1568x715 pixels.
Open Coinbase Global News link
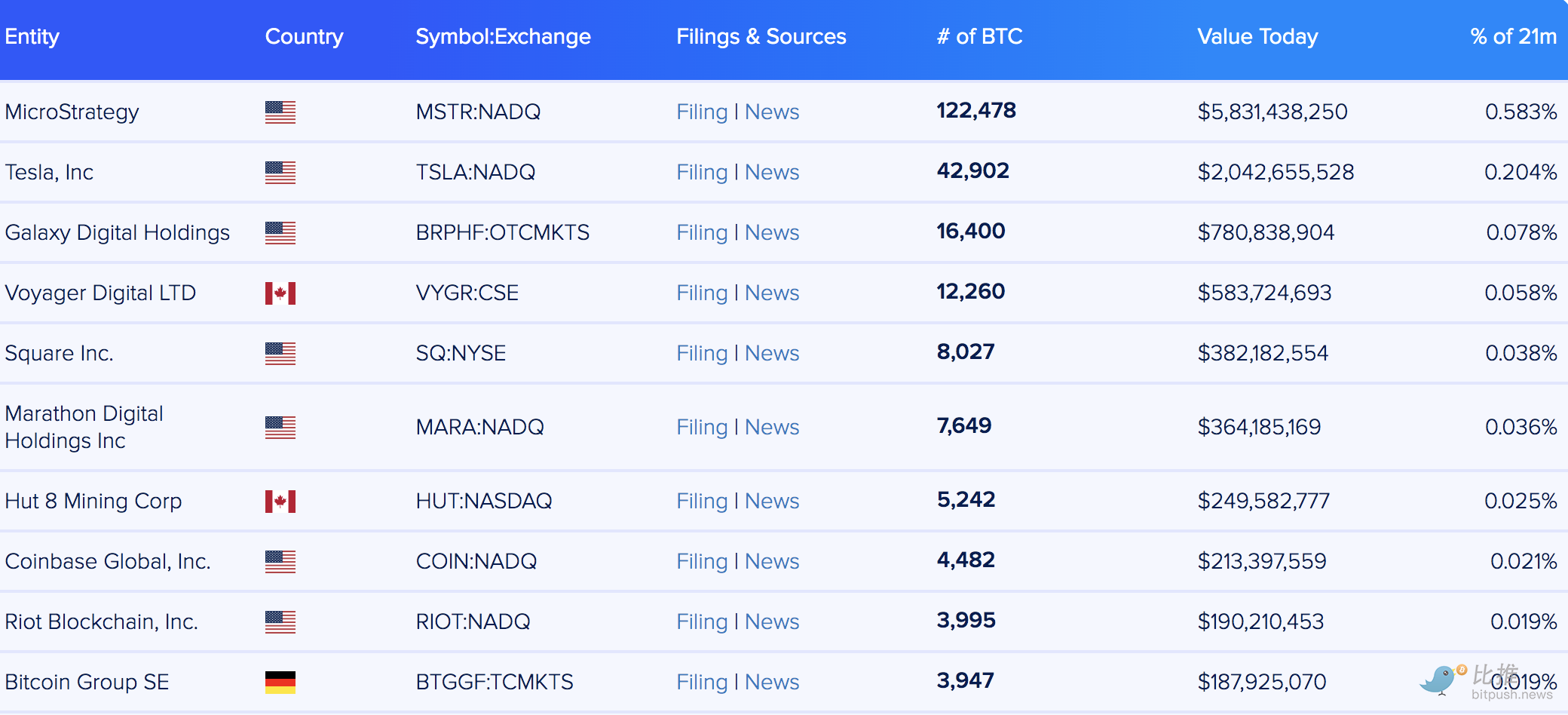click(x=772, y=561)
